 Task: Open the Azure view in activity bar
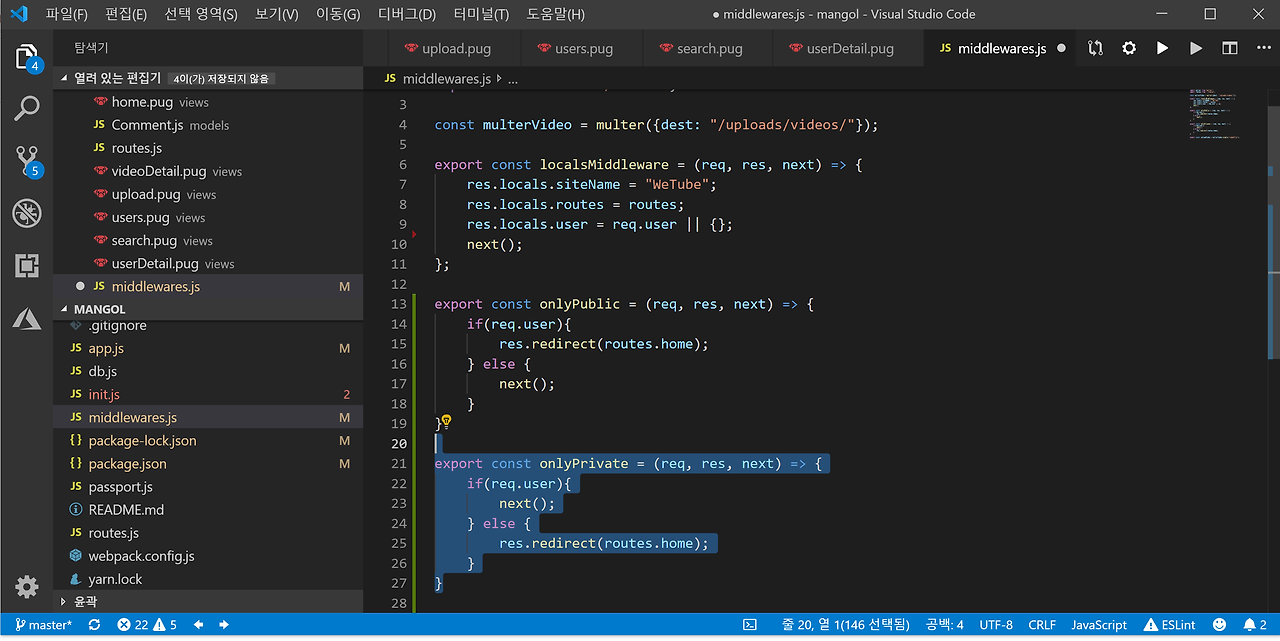point(27,318)
